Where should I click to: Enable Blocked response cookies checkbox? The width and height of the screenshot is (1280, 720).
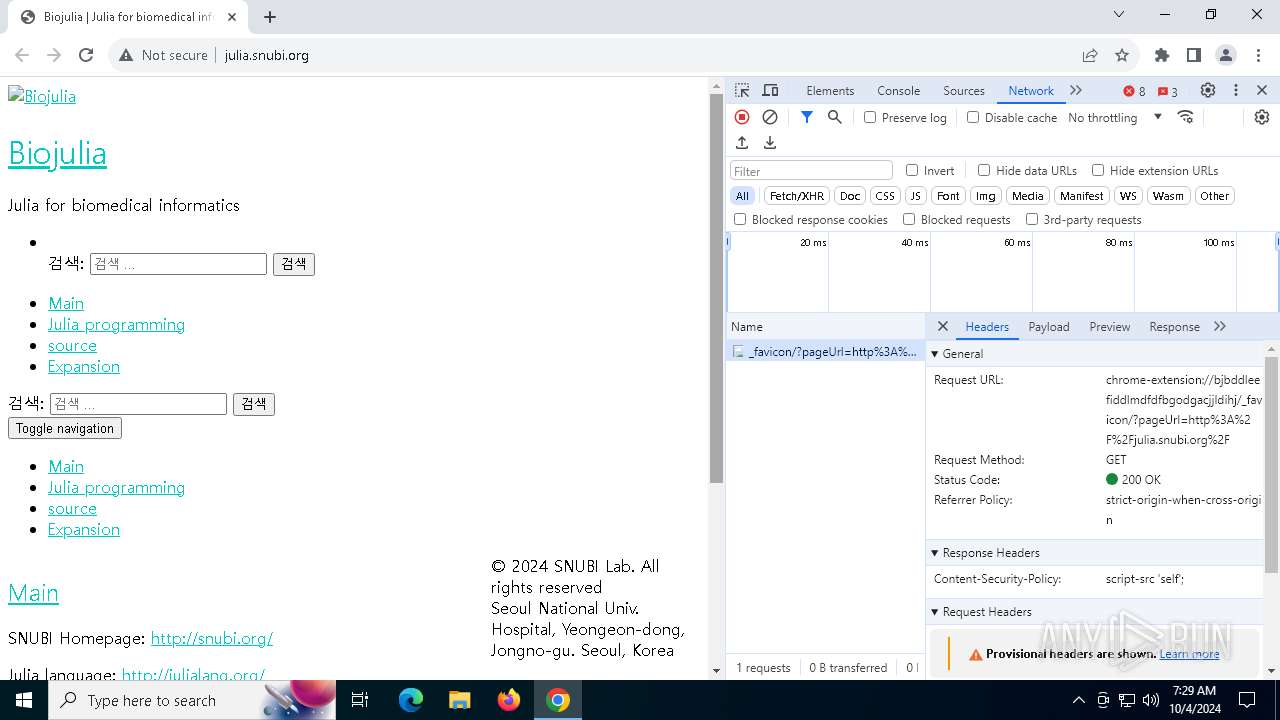pyautogui.click(x=740, y=219)
